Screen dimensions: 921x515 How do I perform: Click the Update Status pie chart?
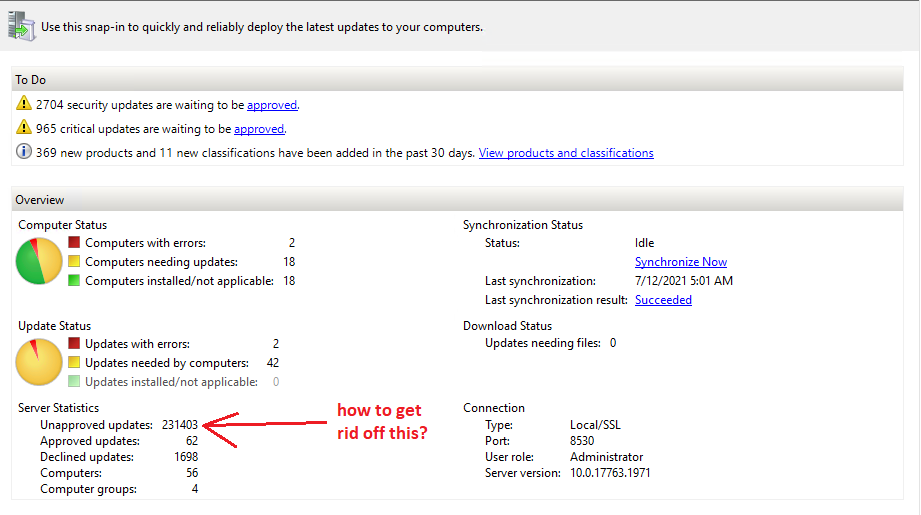pos(39,362)
